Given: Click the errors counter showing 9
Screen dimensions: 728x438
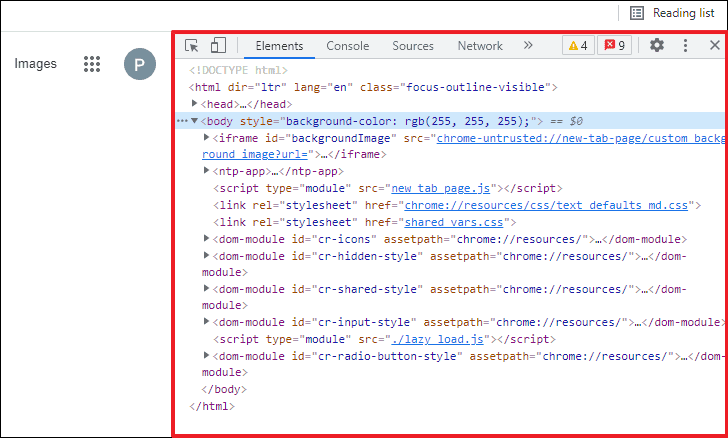Looking at the screenshot, I should [x=614, y=46].
